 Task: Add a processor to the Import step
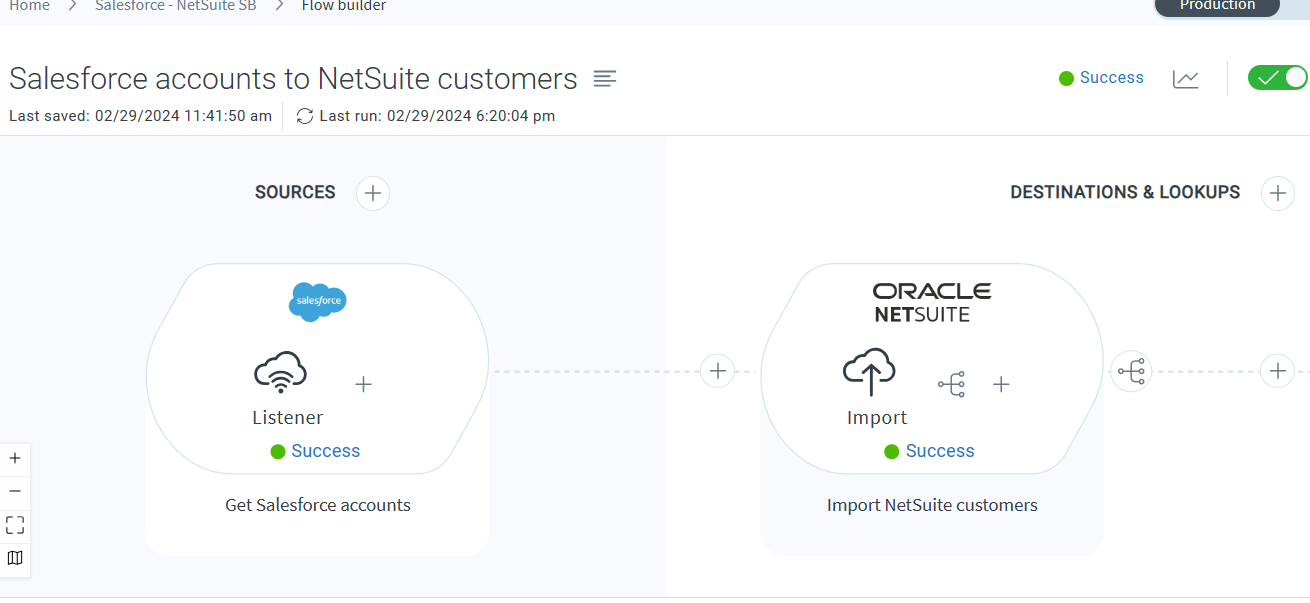tap(1001, 384)
